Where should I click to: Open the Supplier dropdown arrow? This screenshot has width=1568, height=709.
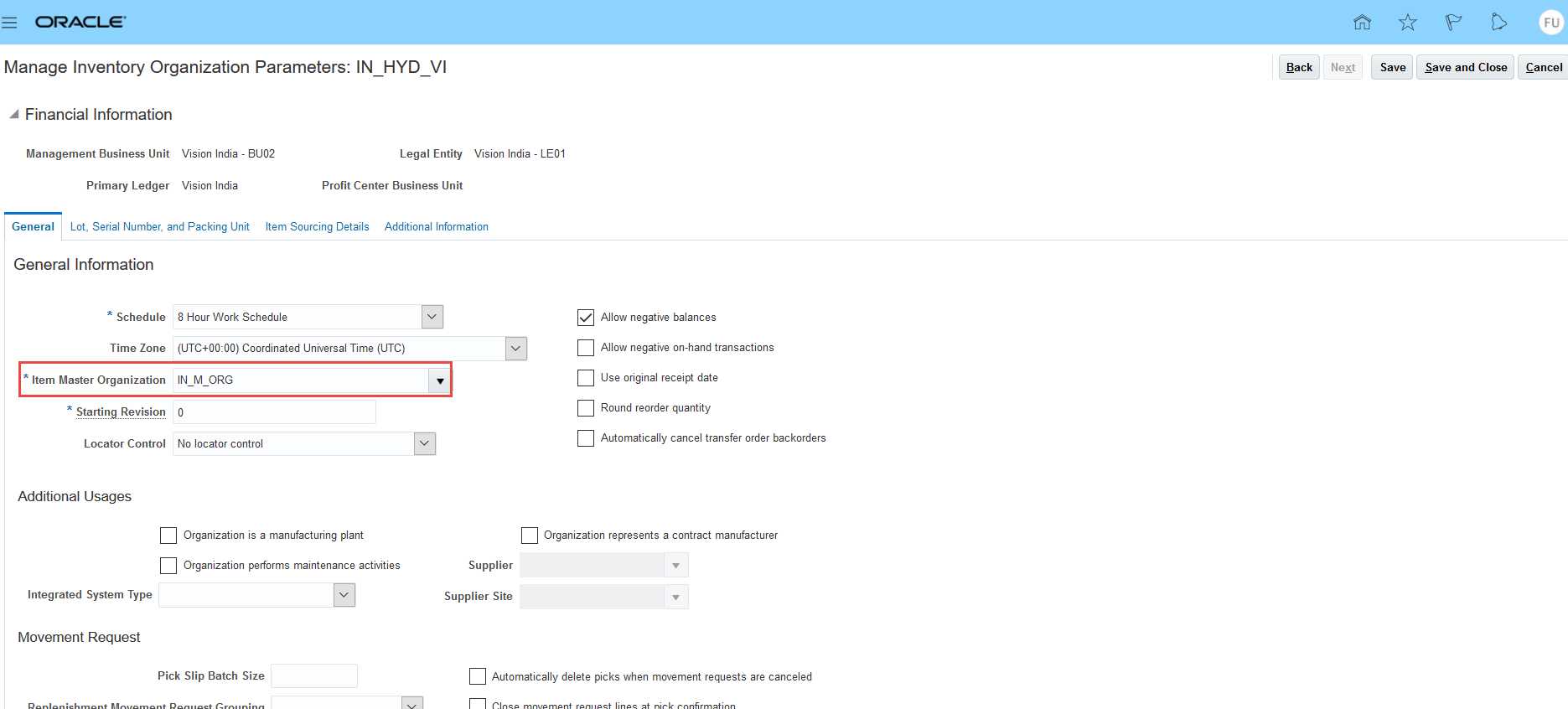[x=676, y=566]
